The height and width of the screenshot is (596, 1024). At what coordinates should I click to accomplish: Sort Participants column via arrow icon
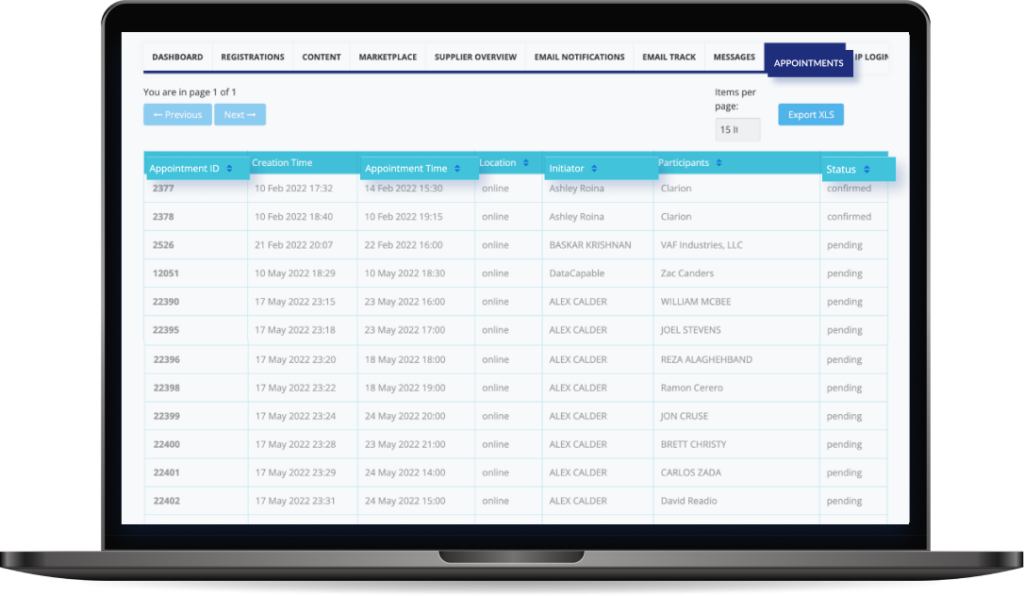(x=719, y=163)
